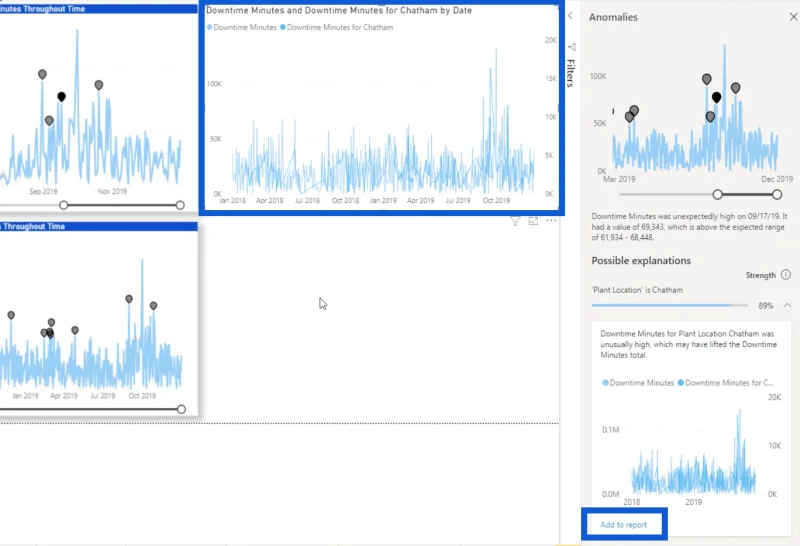Click the Downtime Minutes legend item in the Chatham chart
Screen dimensions: 800x546
(241, 27)
